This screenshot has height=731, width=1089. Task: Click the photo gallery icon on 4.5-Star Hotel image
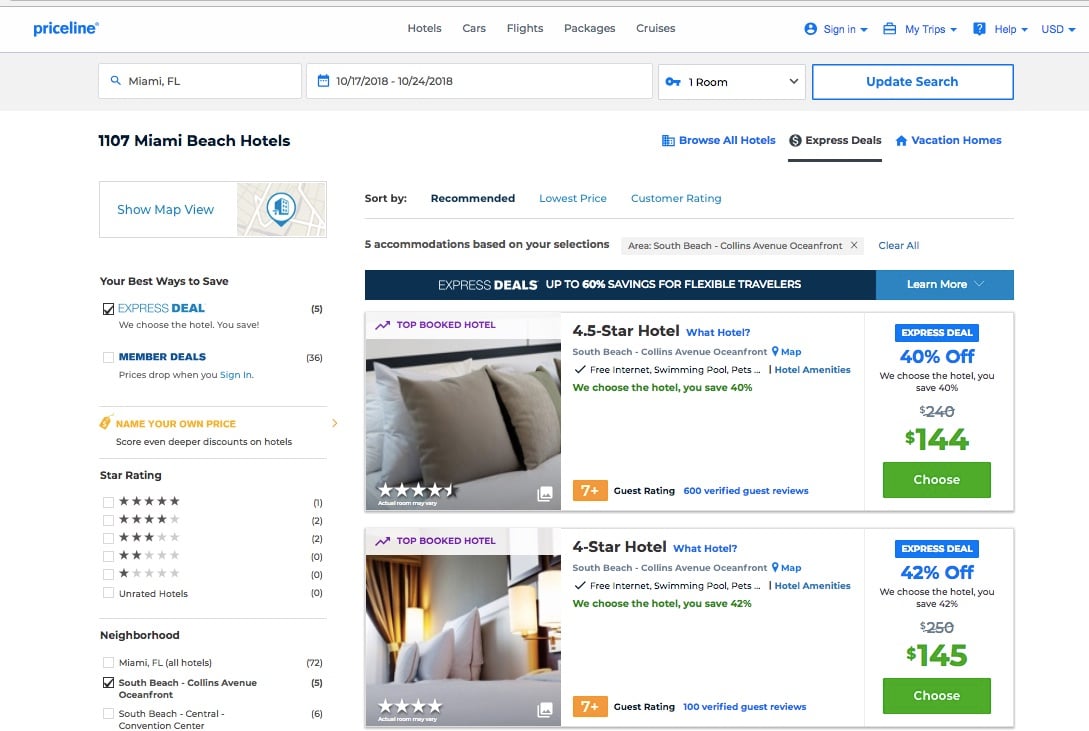click(x=544, y=494)
